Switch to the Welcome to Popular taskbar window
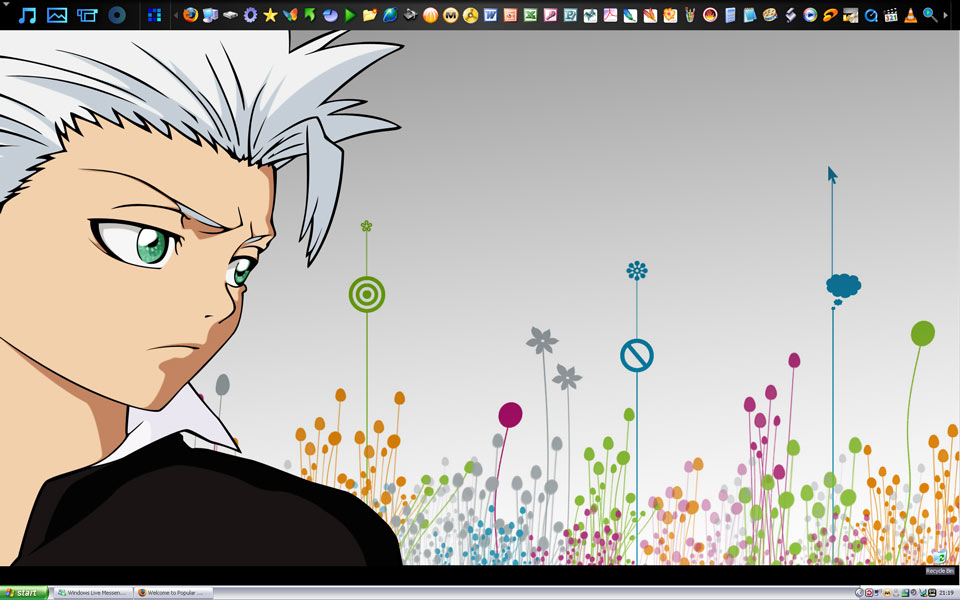The image size is (960, 600). tap(173, 593)
